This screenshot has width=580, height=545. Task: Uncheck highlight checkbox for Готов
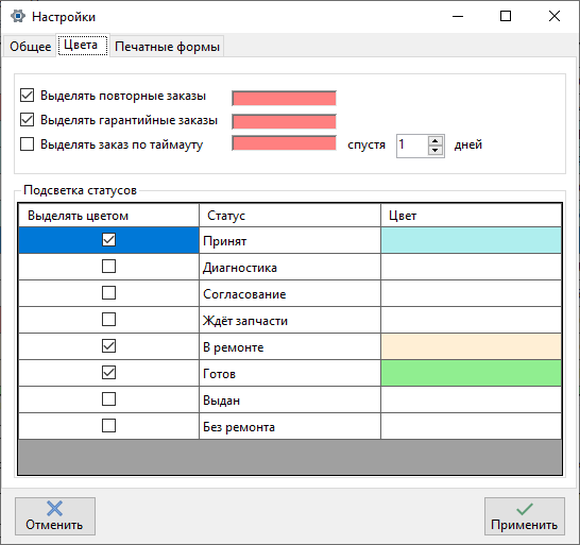pyautogui.click(x=109, y=373)
